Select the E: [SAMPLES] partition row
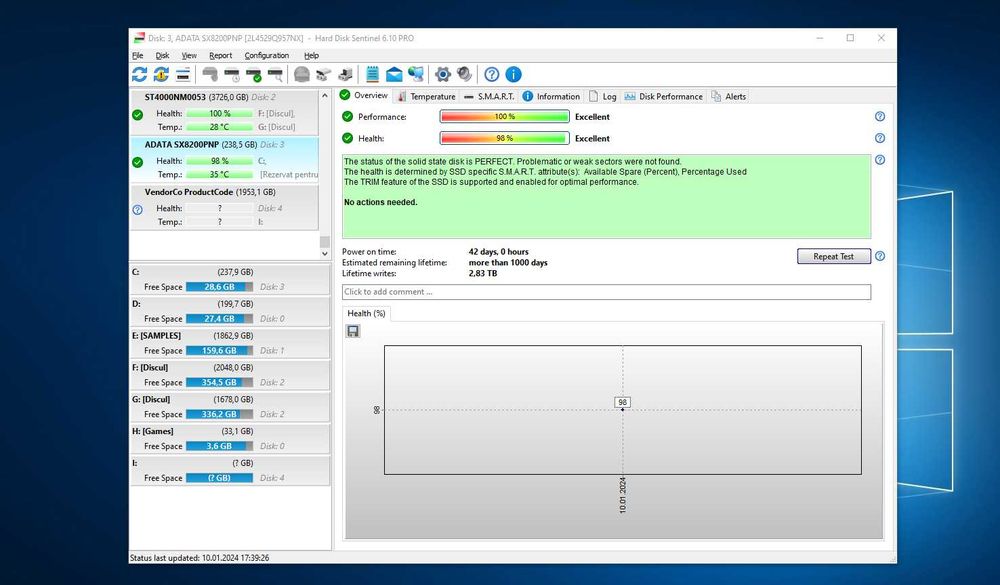Screen dimensions: 1000x585 click(230, 343)
